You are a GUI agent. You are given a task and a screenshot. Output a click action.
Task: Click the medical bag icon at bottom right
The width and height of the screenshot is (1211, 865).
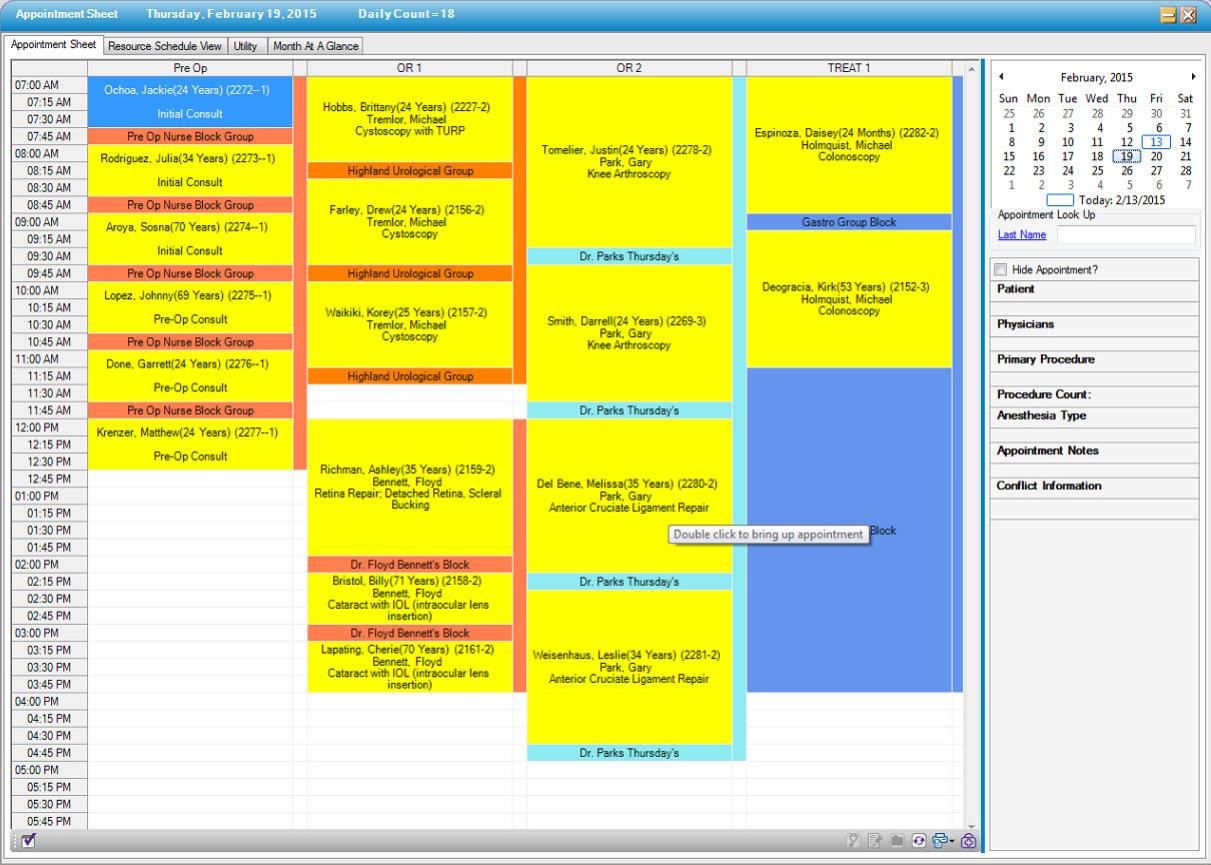(968, 841)
